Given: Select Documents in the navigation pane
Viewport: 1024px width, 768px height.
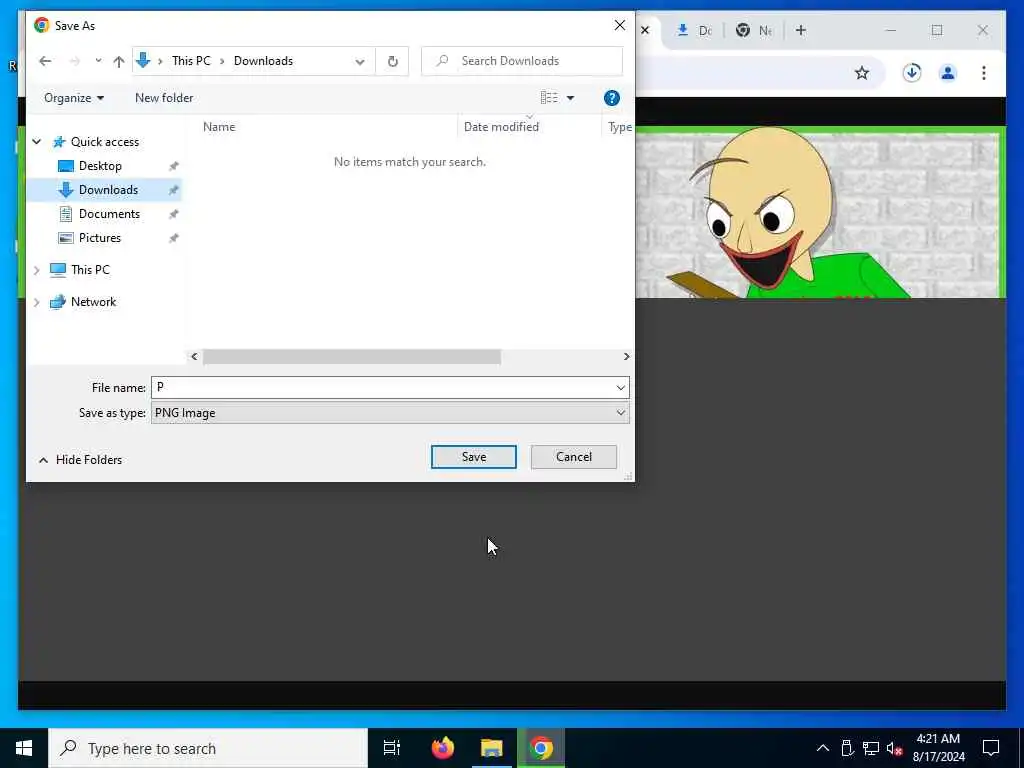Looking at the screenshot, I should click(x=109, y=214).
